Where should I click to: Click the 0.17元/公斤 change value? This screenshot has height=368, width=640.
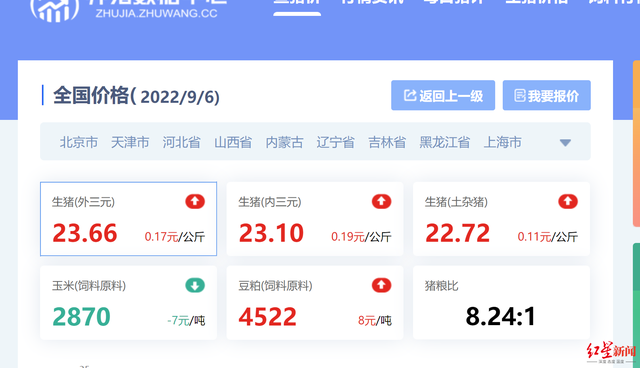point(175,237)
